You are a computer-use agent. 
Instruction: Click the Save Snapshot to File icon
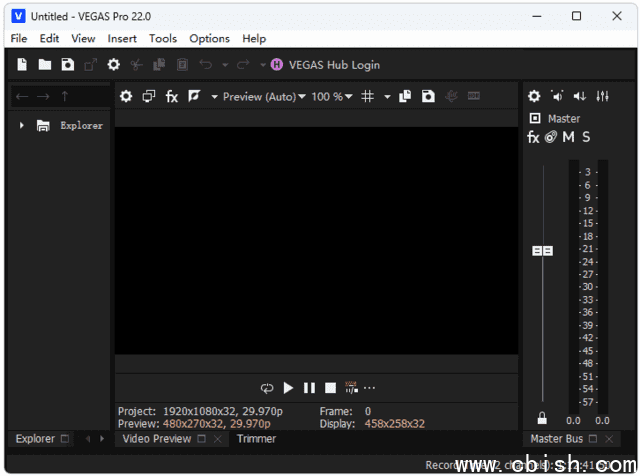tap(427, 97)
